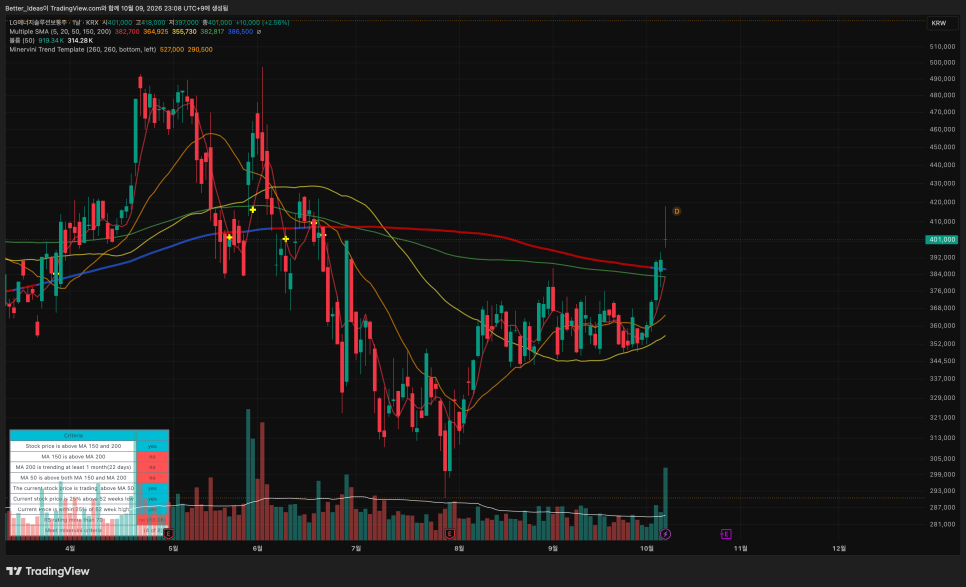The image size is (966, 587).
Task: Click 'MA 200 is trending at least 1 month' row
Action: point(73,467)
